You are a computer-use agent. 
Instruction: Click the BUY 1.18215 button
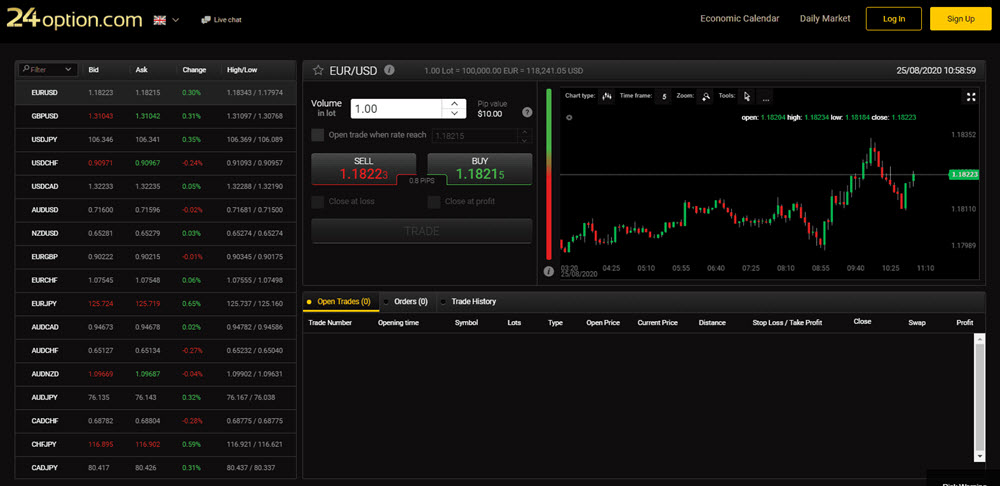[480, 168]
